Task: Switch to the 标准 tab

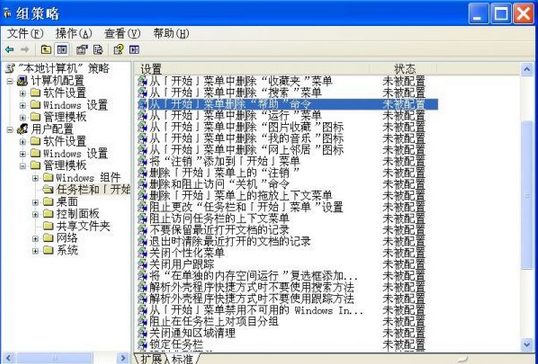Action: pos(183,359)
